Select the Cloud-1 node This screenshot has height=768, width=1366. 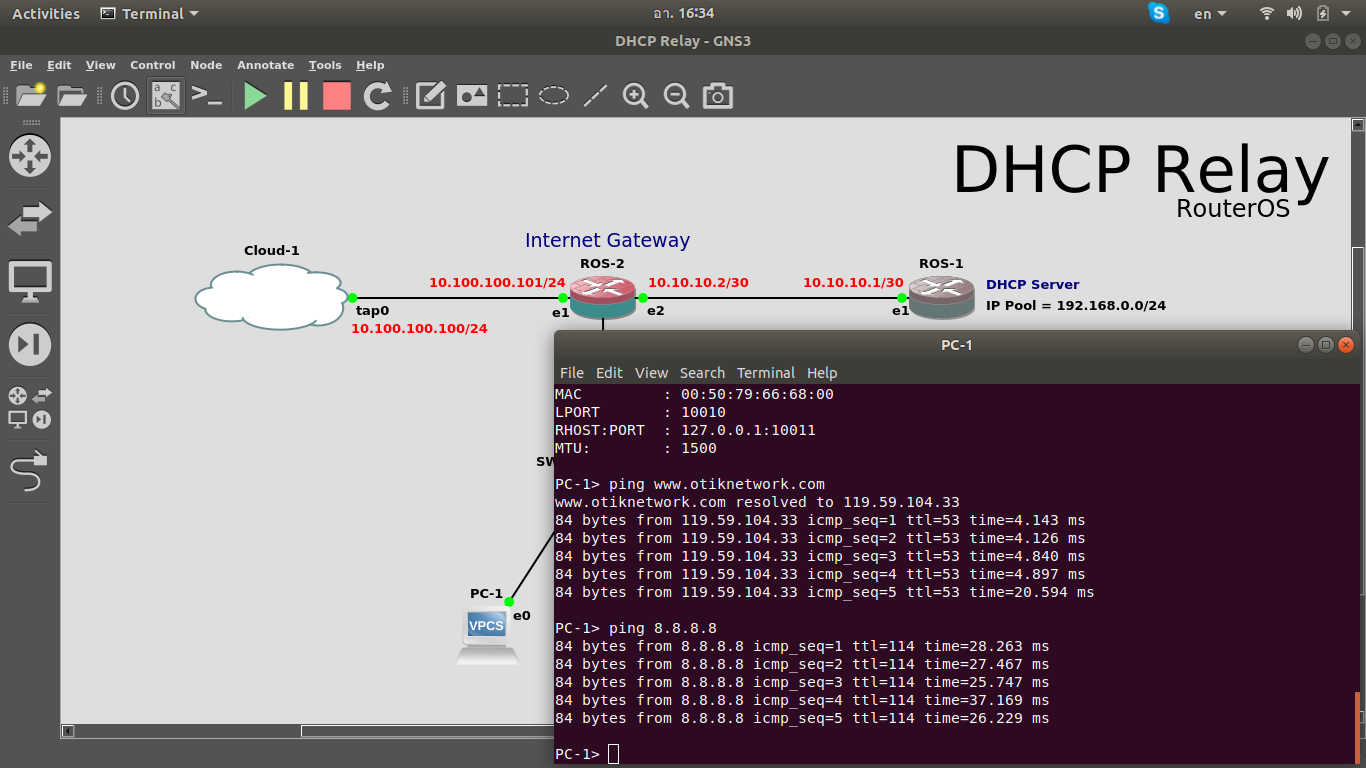272,297
